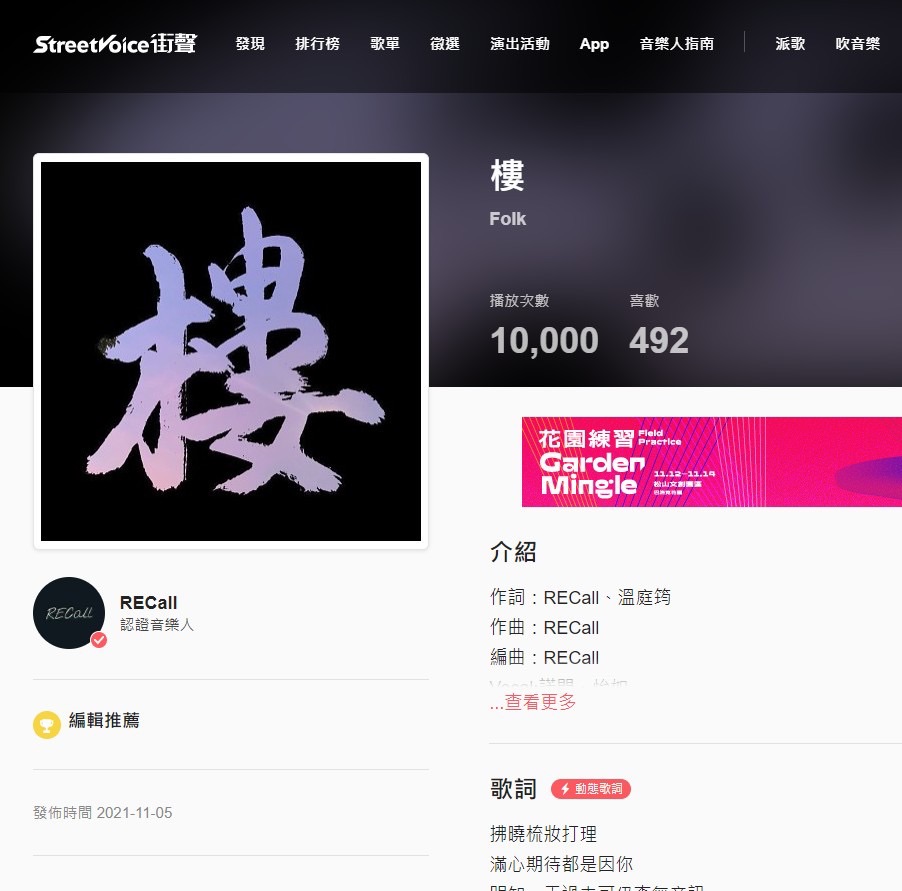
Task: Click the 編輯推薦 label
Action: (104, 720)
